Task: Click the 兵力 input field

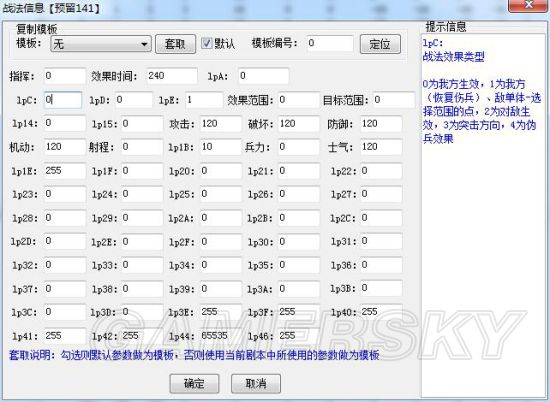Action: point(299,147)
